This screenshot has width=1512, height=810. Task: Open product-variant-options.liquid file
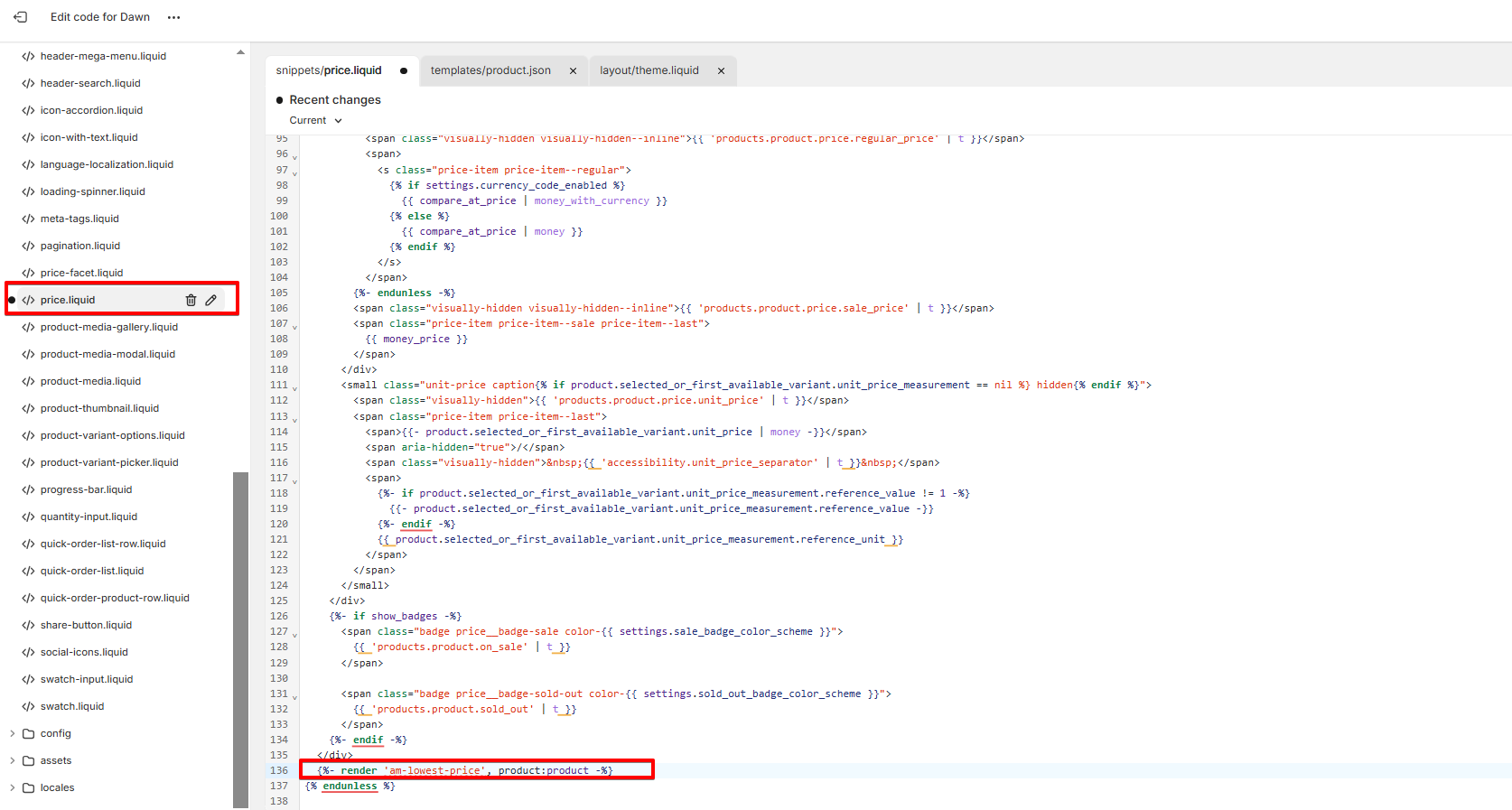[112, 435]
